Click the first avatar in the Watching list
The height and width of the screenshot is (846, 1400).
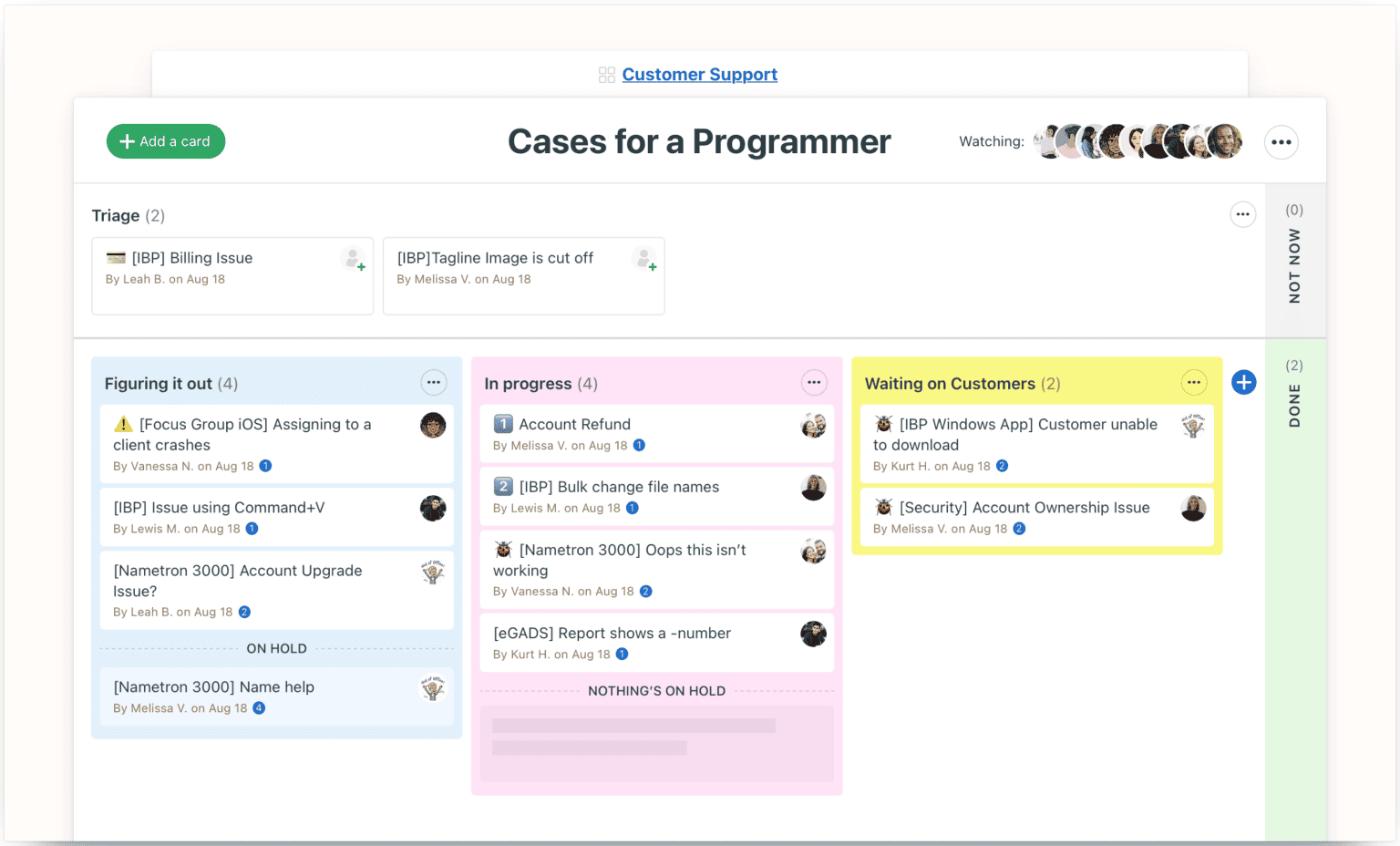(x=1050, y=141)
